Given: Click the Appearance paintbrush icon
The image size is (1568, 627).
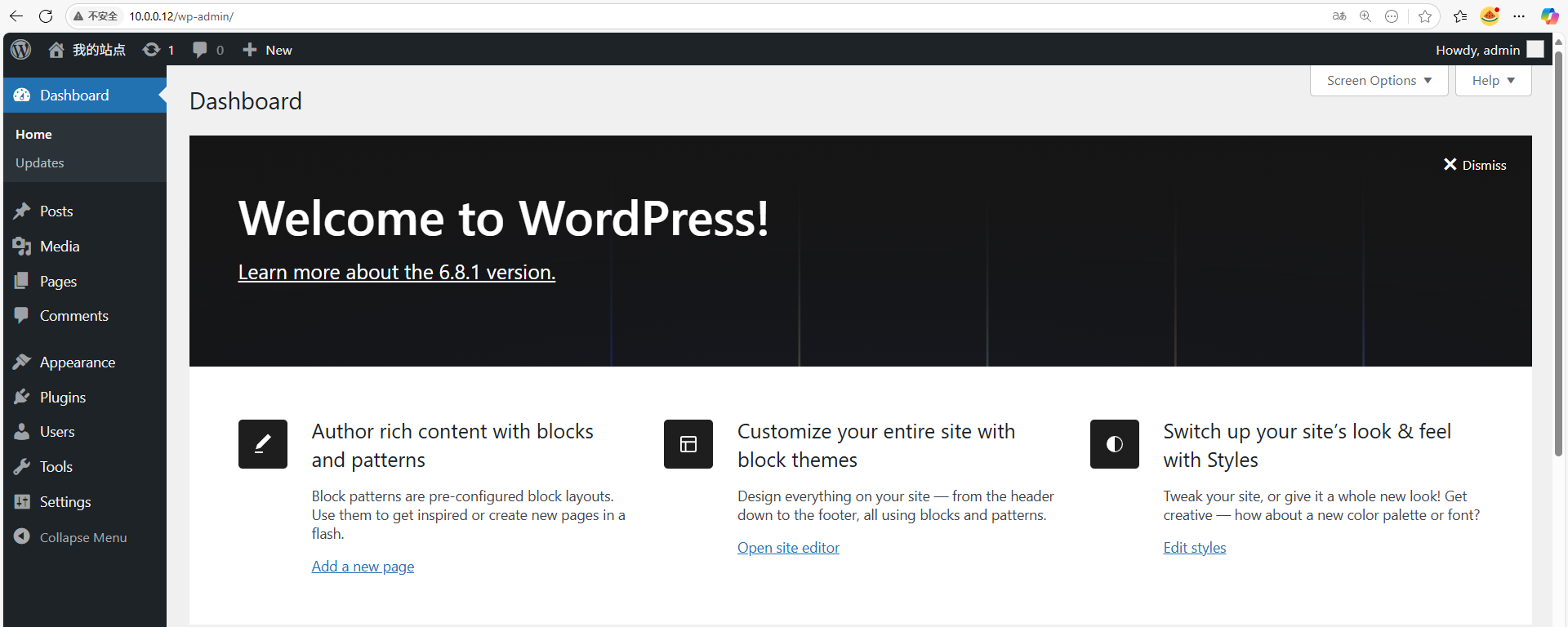Looking at the screenshot, I should click(22, 362).
